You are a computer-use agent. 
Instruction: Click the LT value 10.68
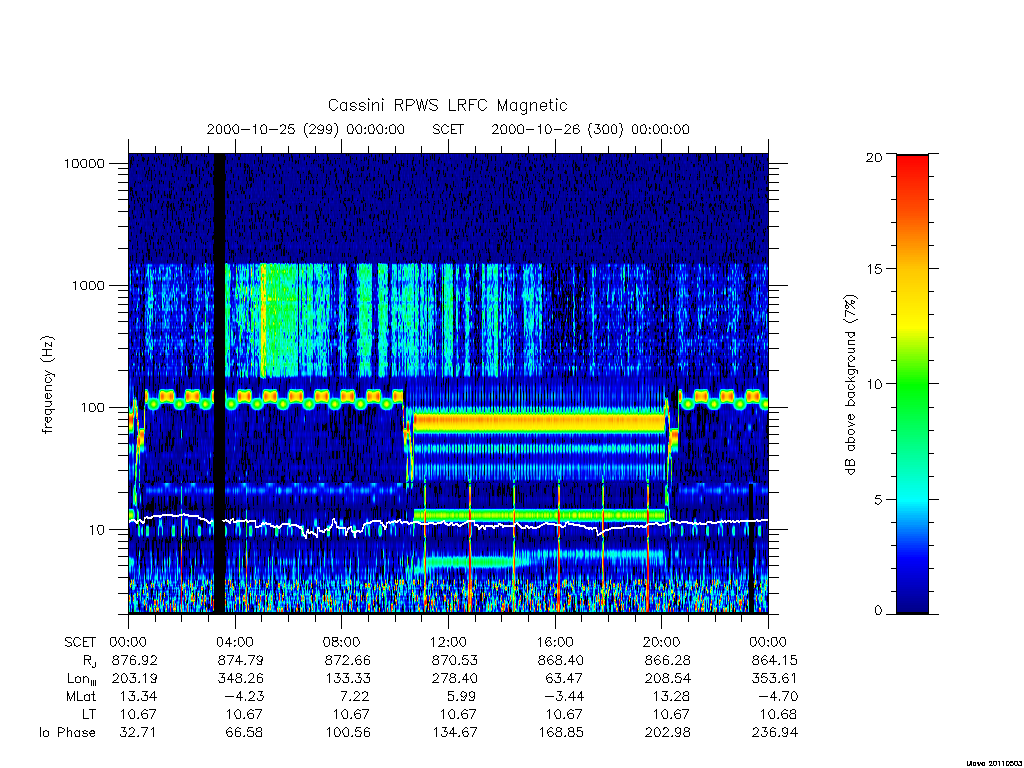click(778, 714)
